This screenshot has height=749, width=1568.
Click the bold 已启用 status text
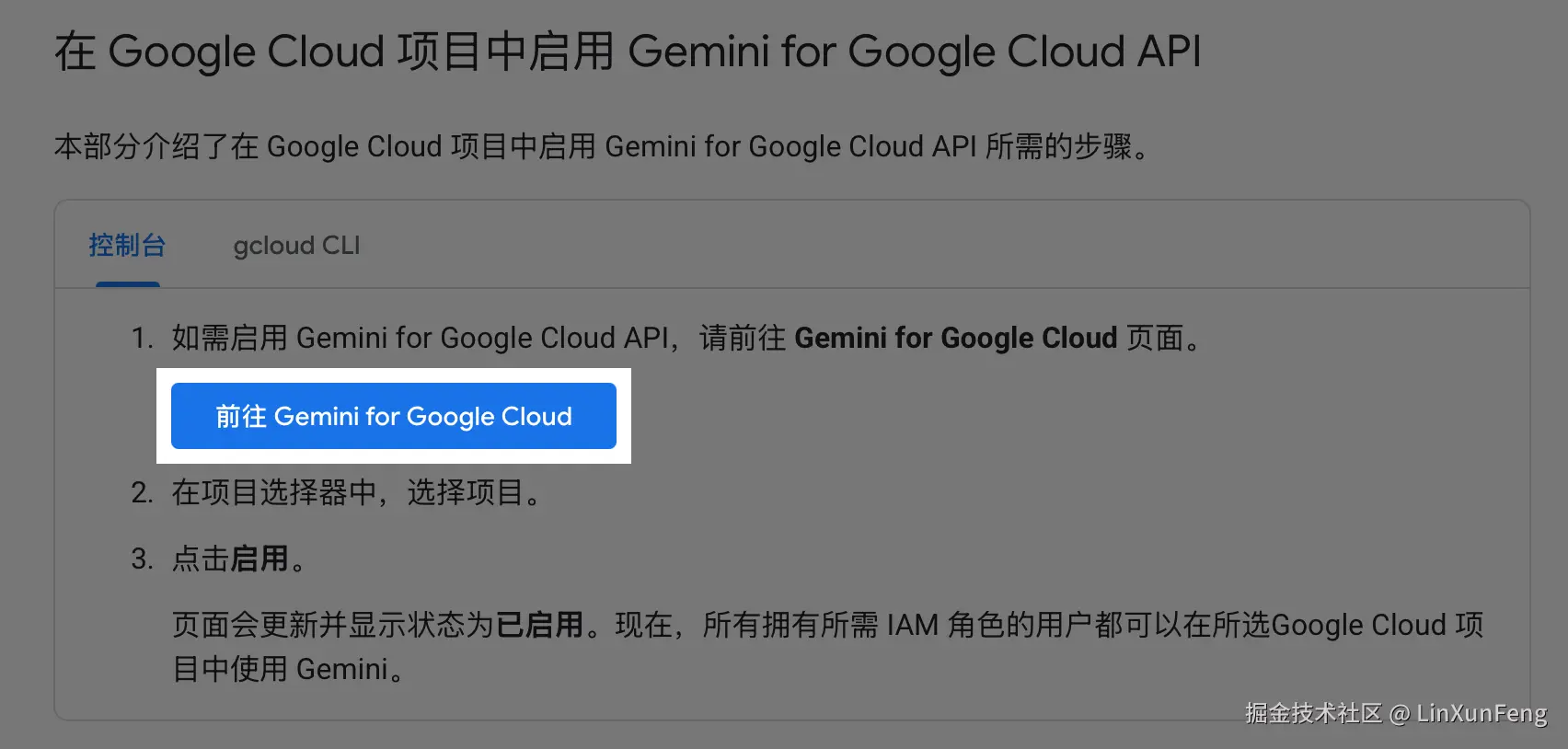point(539,625)
